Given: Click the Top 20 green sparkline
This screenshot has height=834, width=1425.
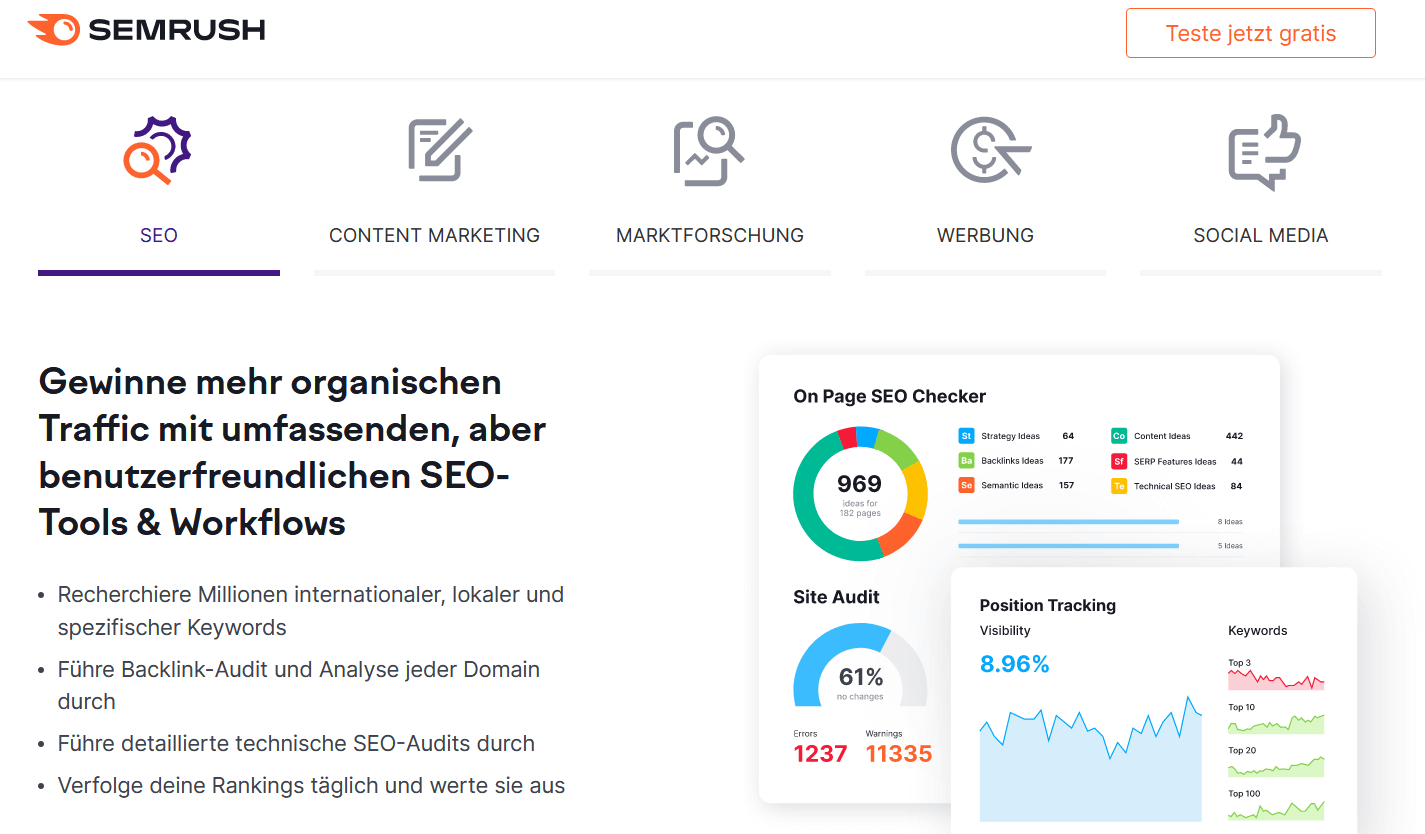Looking at the screenshot, I should (1276, 766).
